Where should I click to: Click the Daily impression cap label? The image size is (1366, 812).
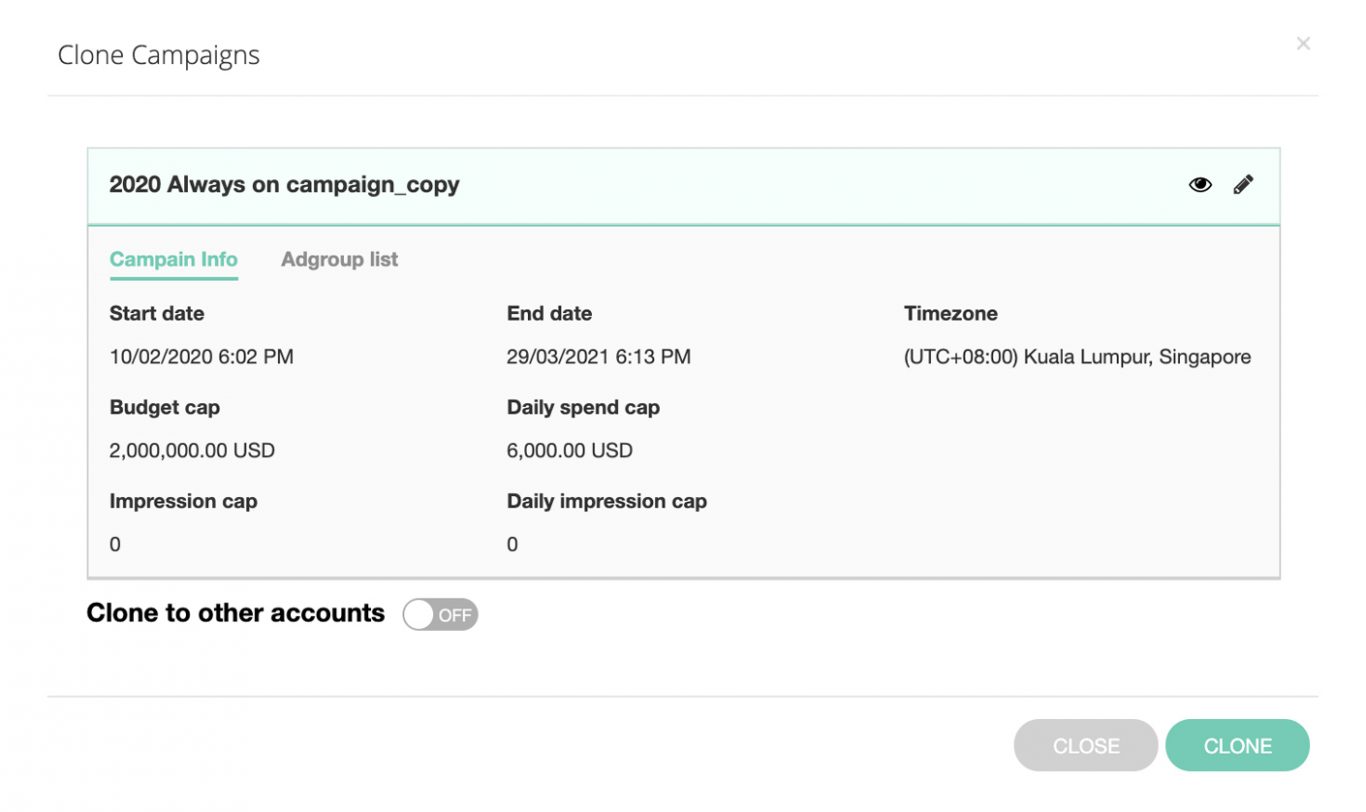tap(607, 501)
